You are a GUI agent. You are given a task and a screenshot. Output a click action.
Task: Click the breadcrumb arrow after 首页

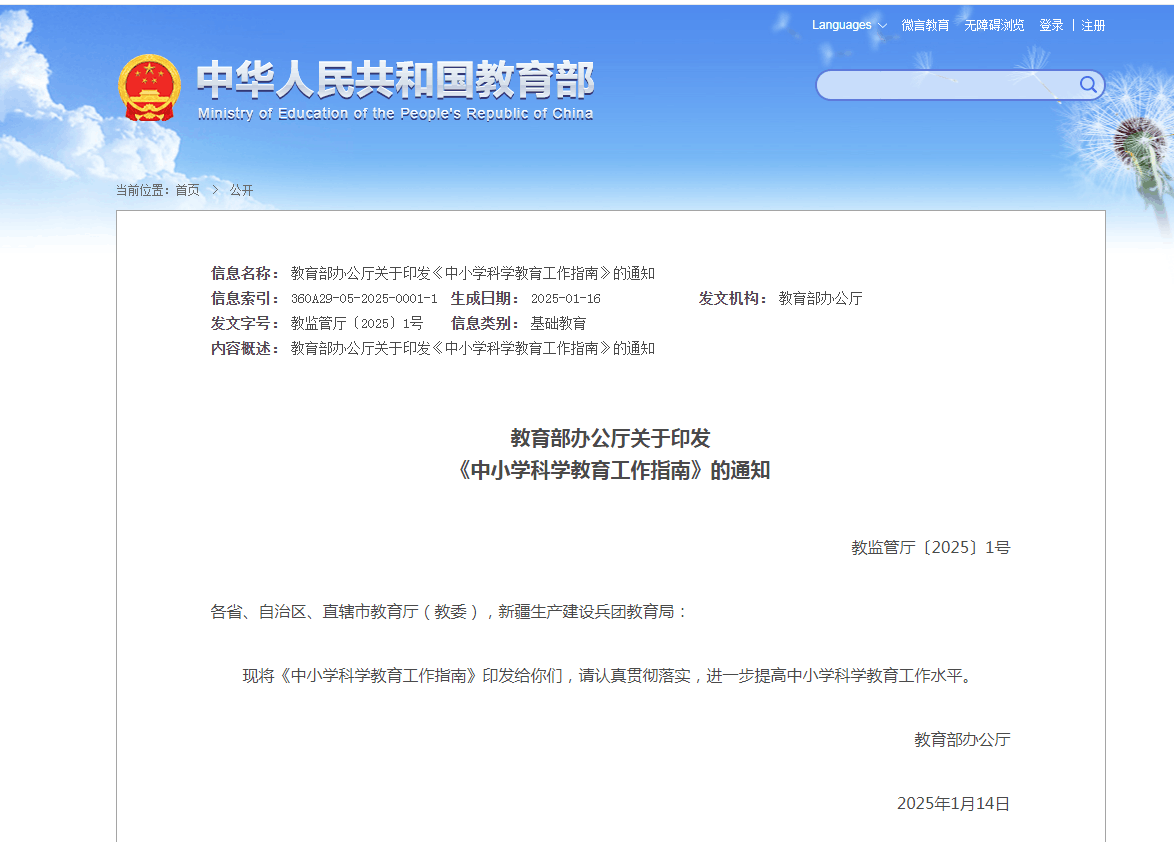pos(214,190)
